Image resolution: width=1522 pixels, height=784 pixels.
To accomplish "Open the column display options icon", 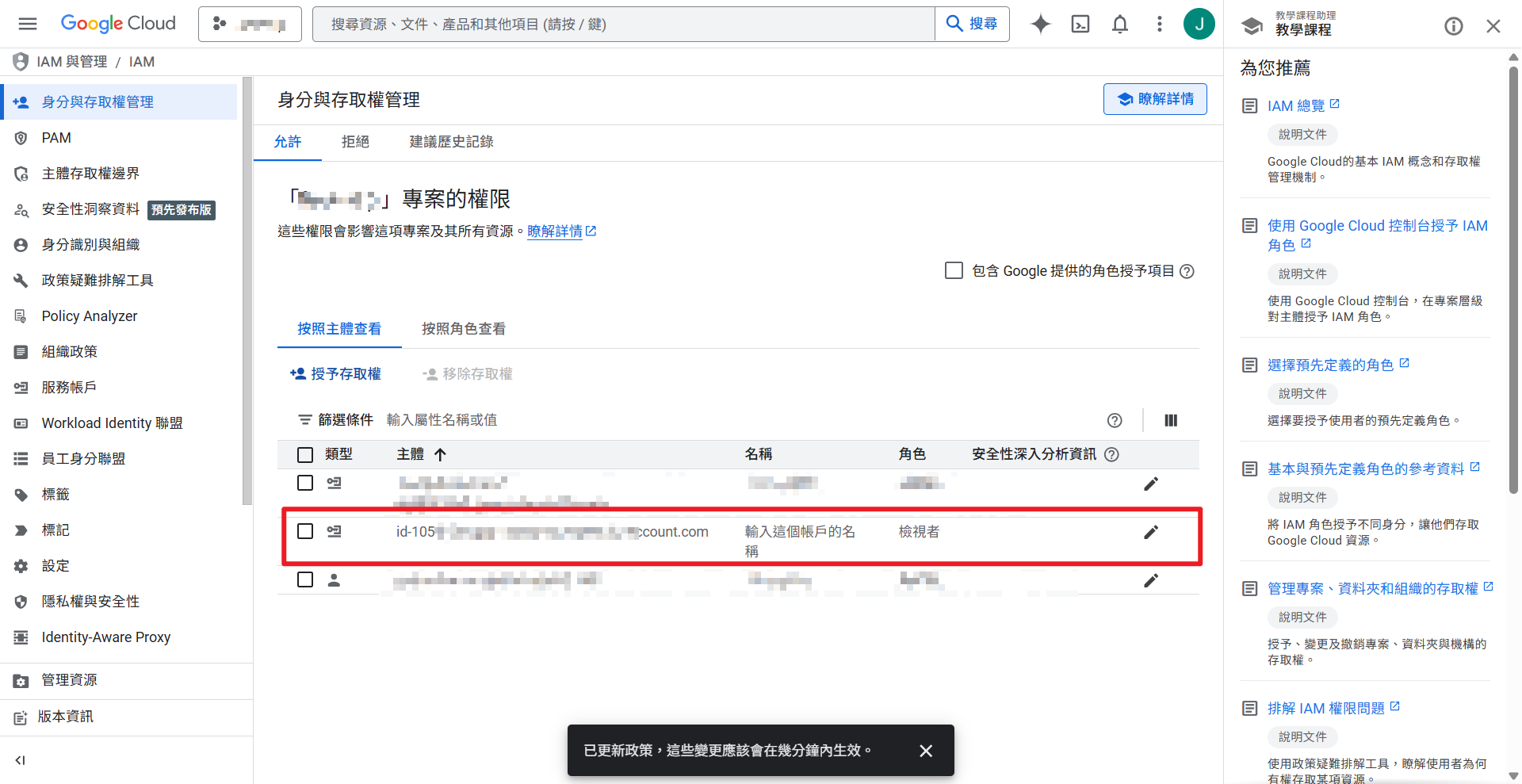I will pyautogui.click(x=1171, y=420).
